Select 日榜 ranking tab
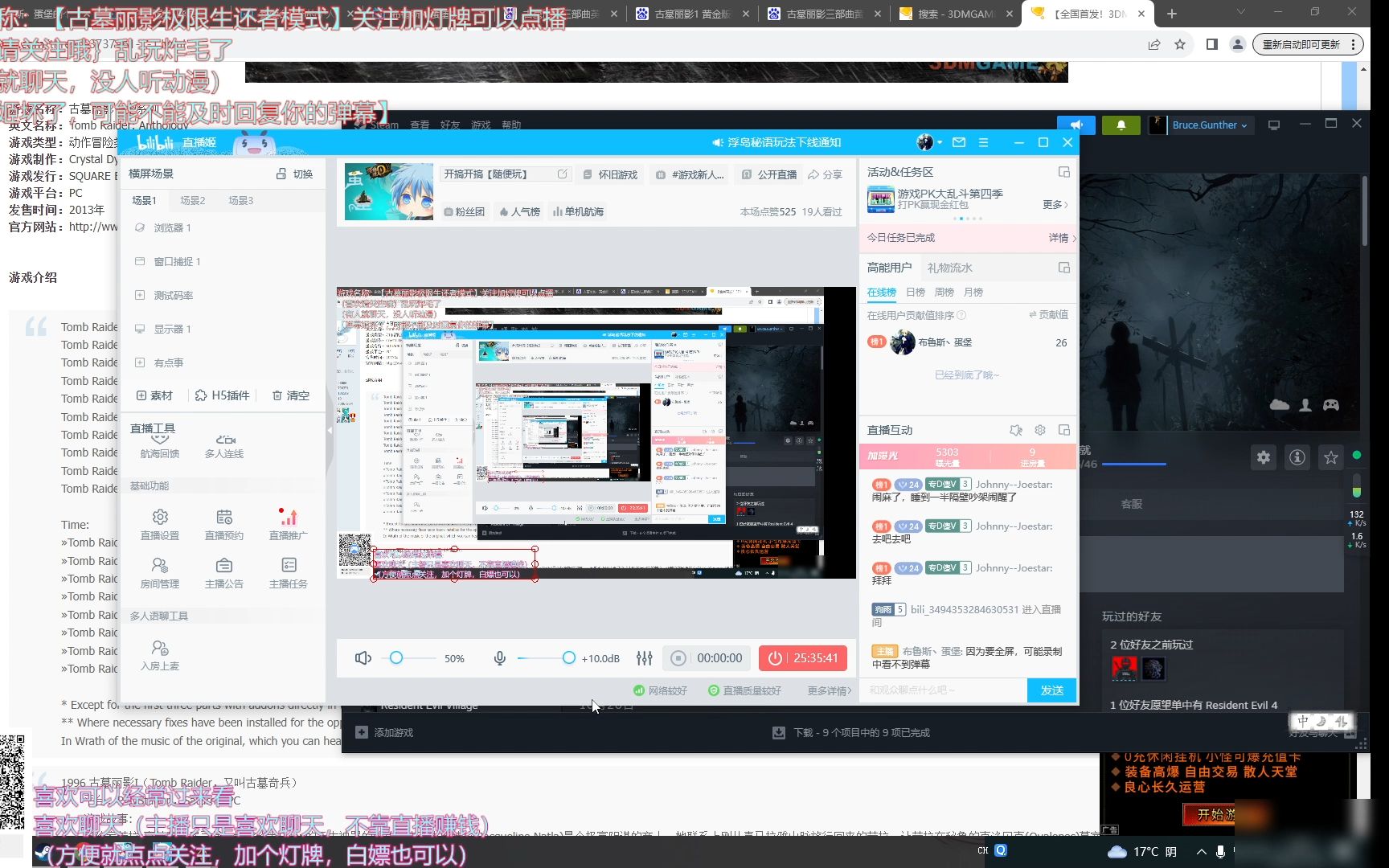This screenshot has width=1389, height=868. click(x=916, y=292)
